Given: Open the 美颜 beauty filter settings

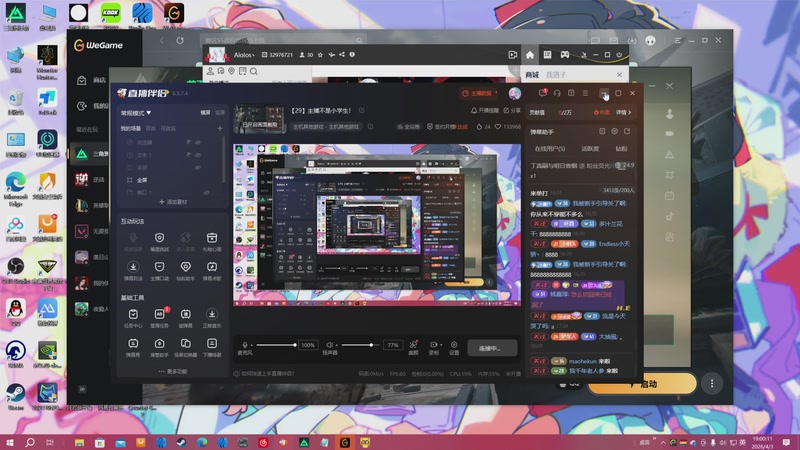Looking at the screenshot, I should [x=413, y=347].
